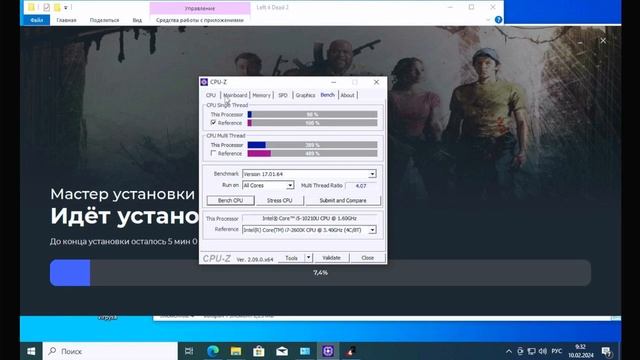The image size is (640, 360).
Task: Click the Single Thread This Processor bar
Action: (x=312, y=114)
